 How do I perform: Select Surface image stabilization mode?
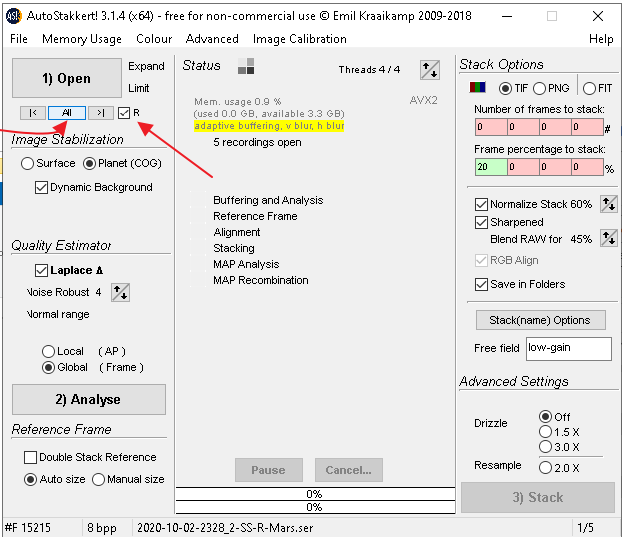pyautogui.click(x=28, y=163)
